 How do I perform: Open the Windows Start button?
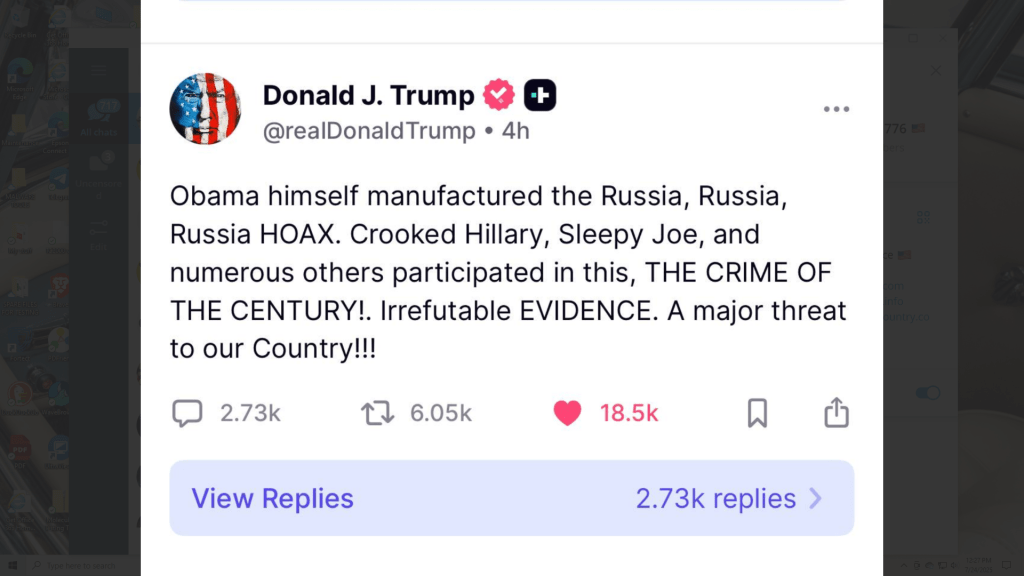pyautogui.click(x=12, y=566)
